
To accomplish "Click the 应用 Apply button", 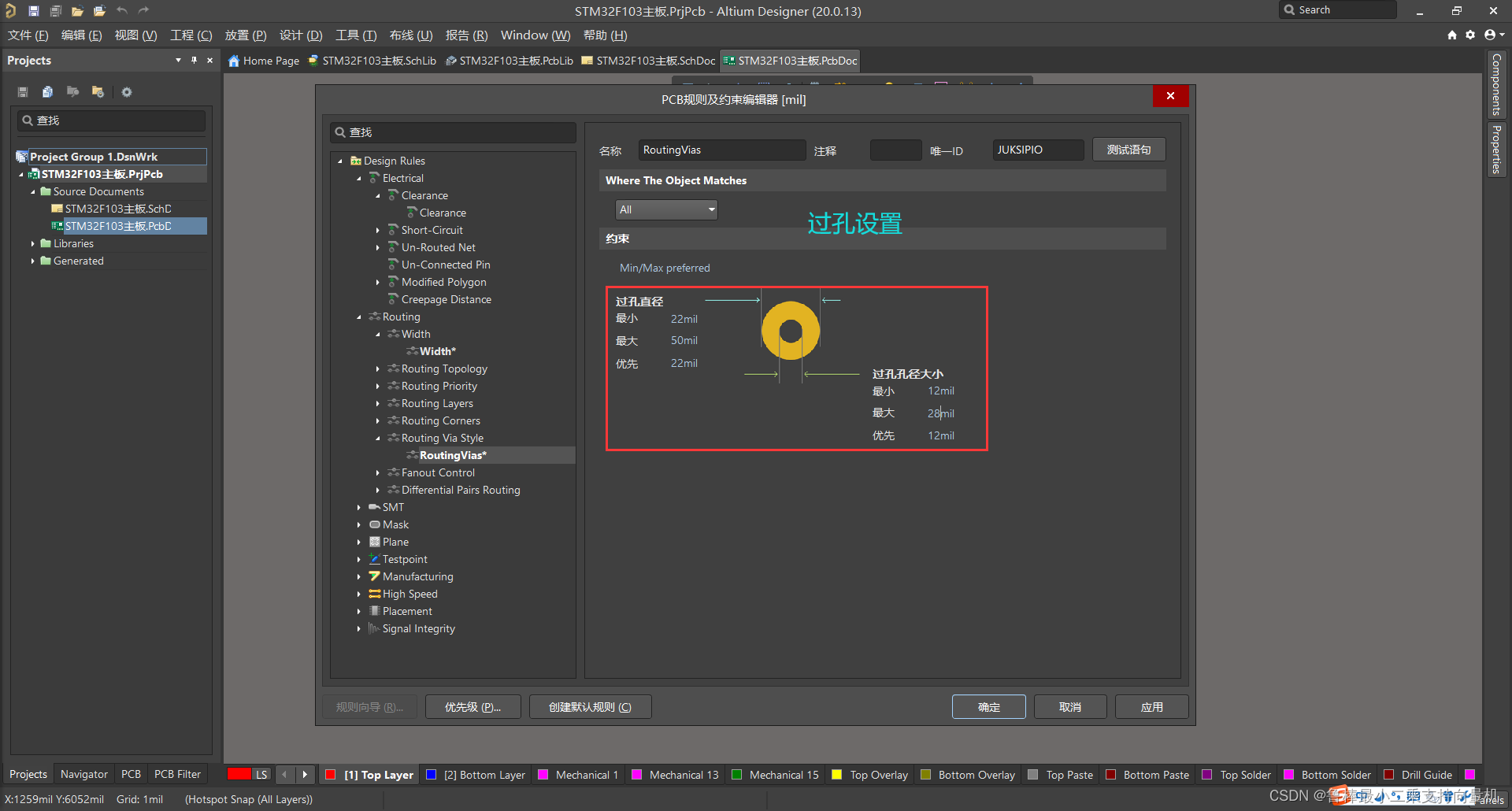I will click(x=1152, y=707).
